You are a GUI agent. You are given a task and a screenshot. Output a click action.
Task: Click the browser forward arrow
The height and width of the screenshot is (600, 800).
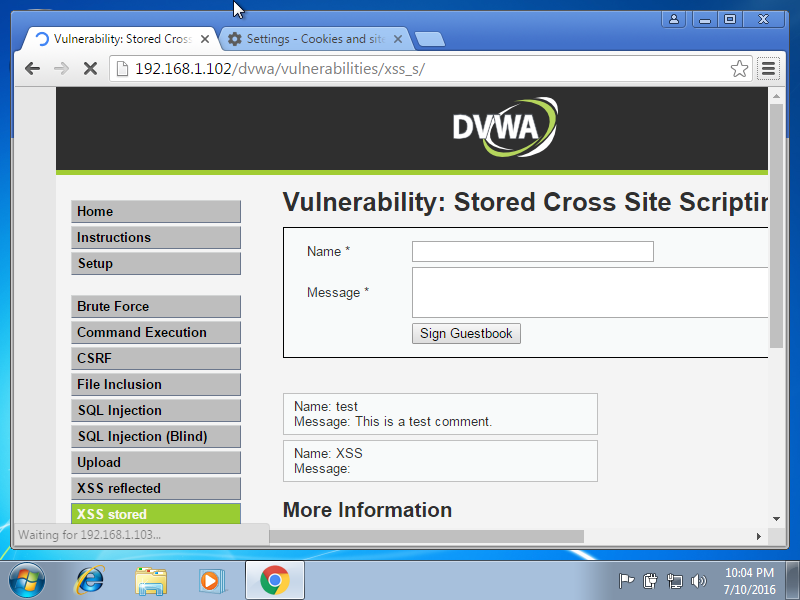61,68
